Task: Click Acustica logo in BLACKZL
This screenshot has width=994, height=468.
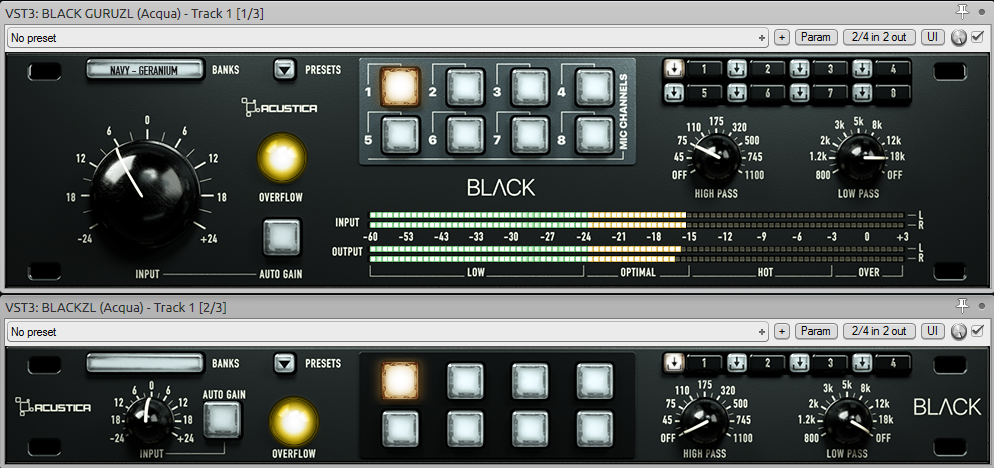Action: coord(53,406)
